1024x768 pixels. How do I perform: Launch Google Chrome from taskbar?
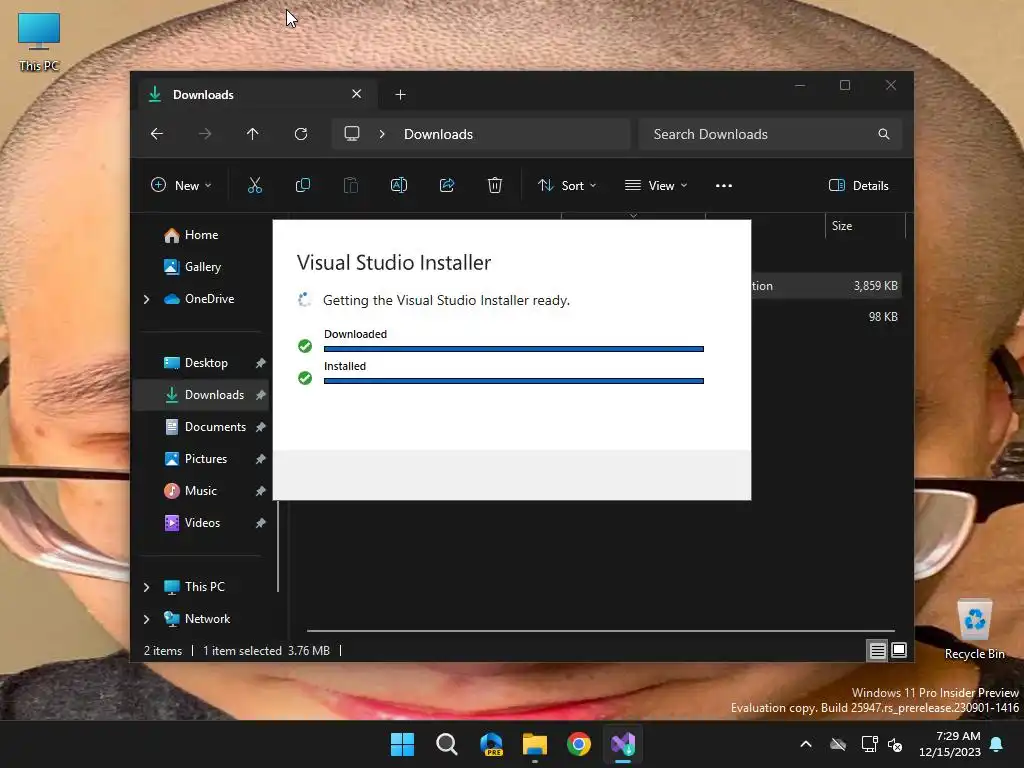coord(579,744)
